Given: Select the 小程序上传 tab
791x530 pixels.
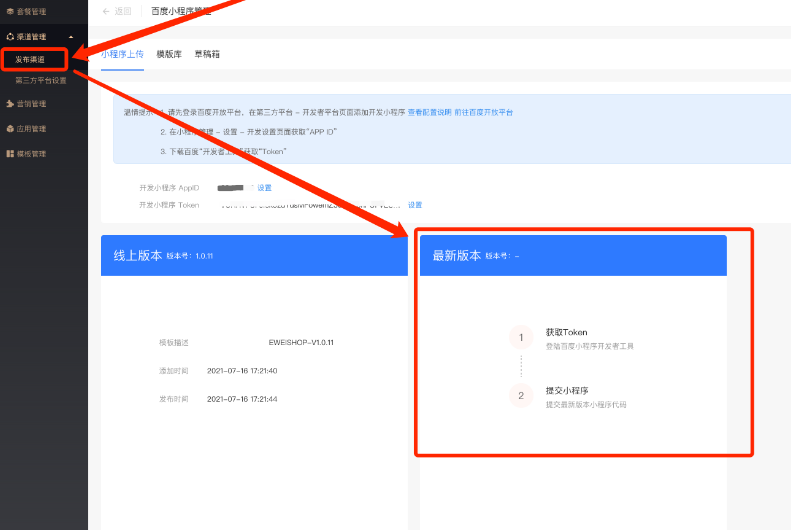Looking at the screenshot, I should coord(123,54).
